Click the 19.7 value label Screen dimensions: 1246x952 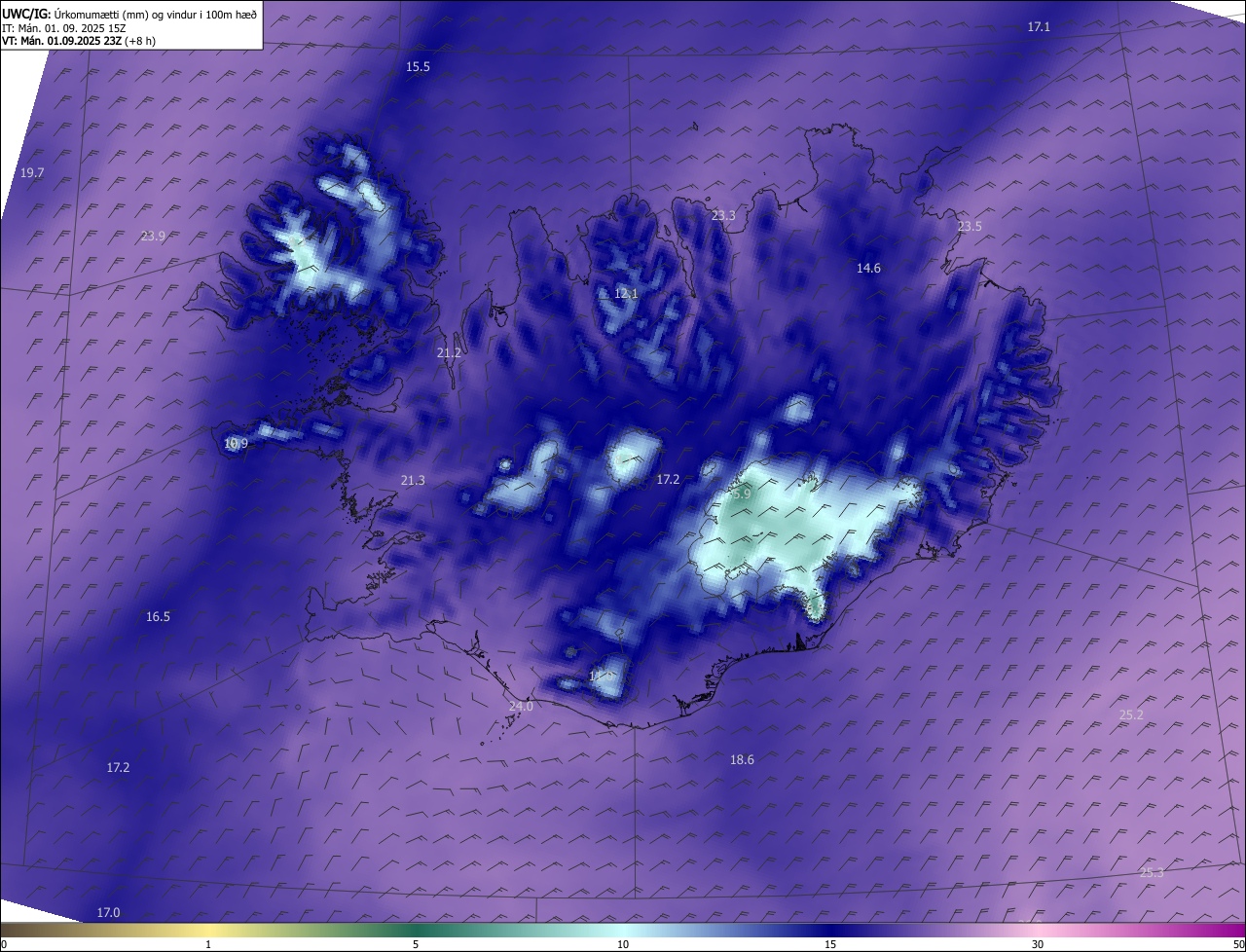coord(32,172)
